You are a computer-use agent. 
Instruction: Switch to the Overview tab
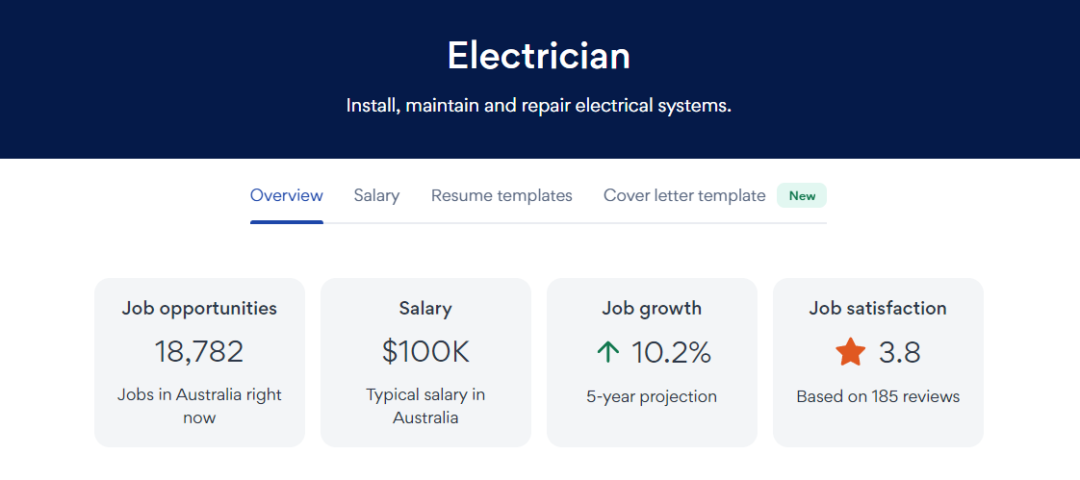click(286, 196)
